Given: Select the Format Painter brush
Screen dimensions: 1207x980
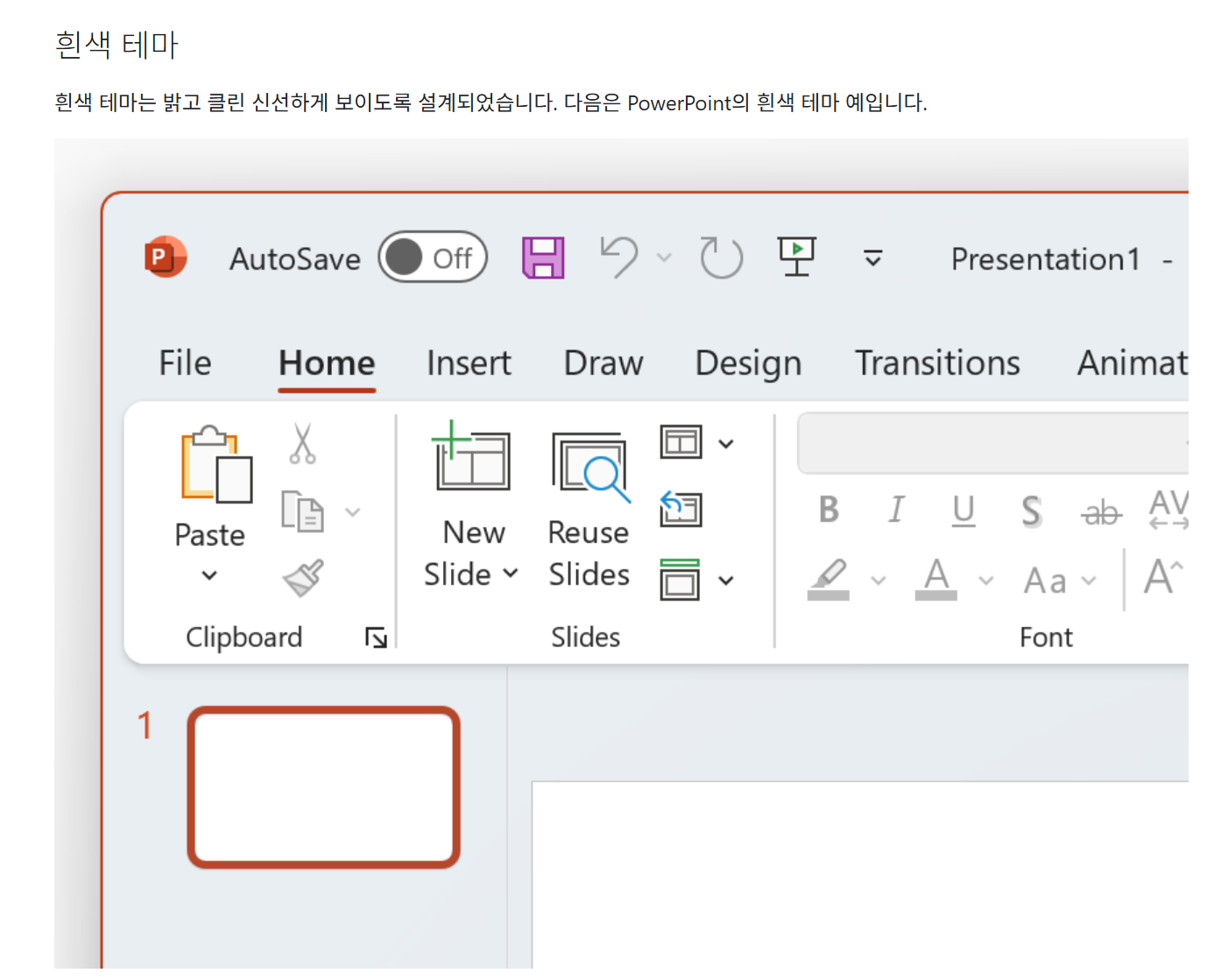Looking at the screenshot, I should [x=303, y=578].
